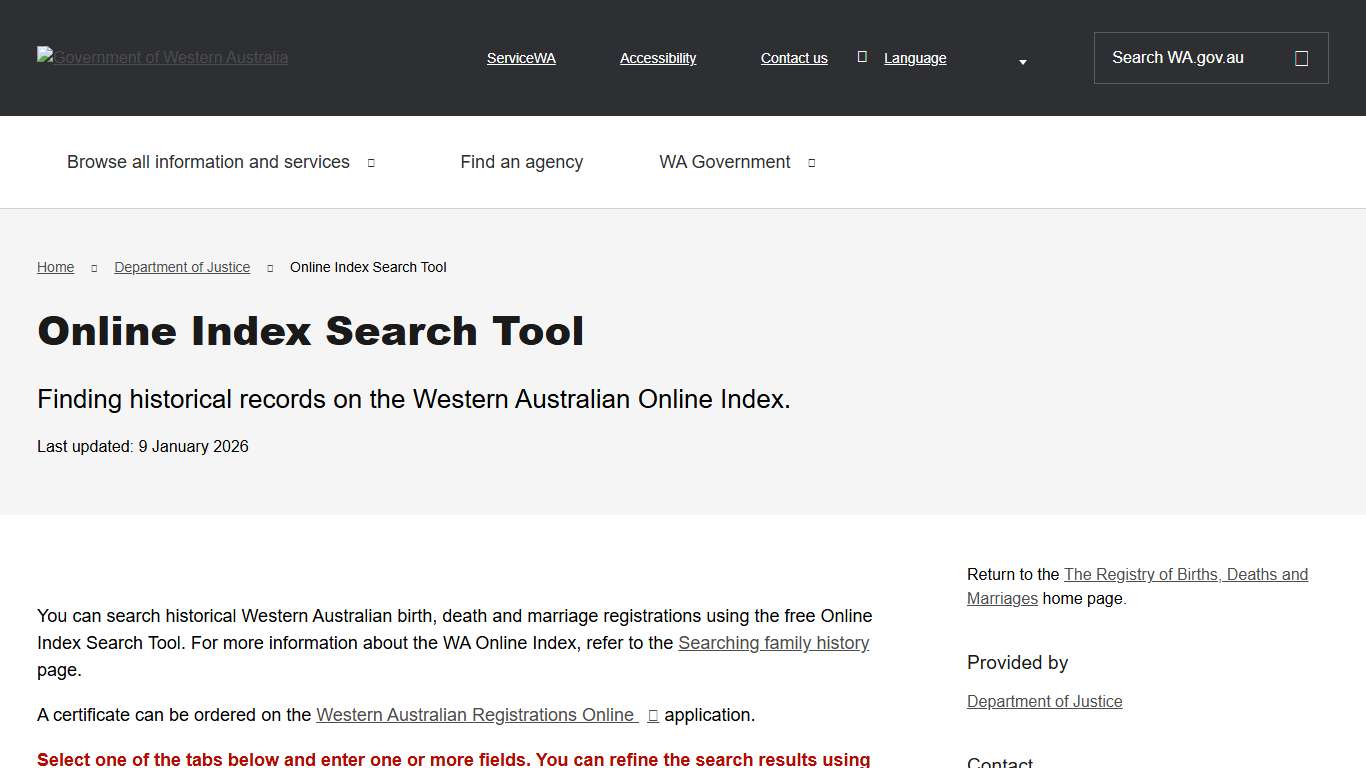1366x768 pixels.
Task: Click the search magnifier icon
Action: pyautogui.click(x=1300, y=57)
